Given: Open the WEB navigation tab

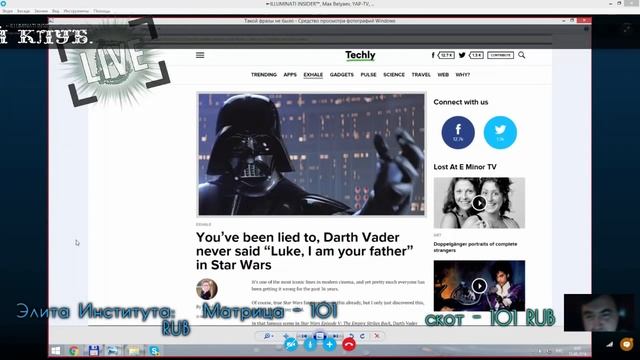Looking at the screenshot, I should tap(443, 75).
